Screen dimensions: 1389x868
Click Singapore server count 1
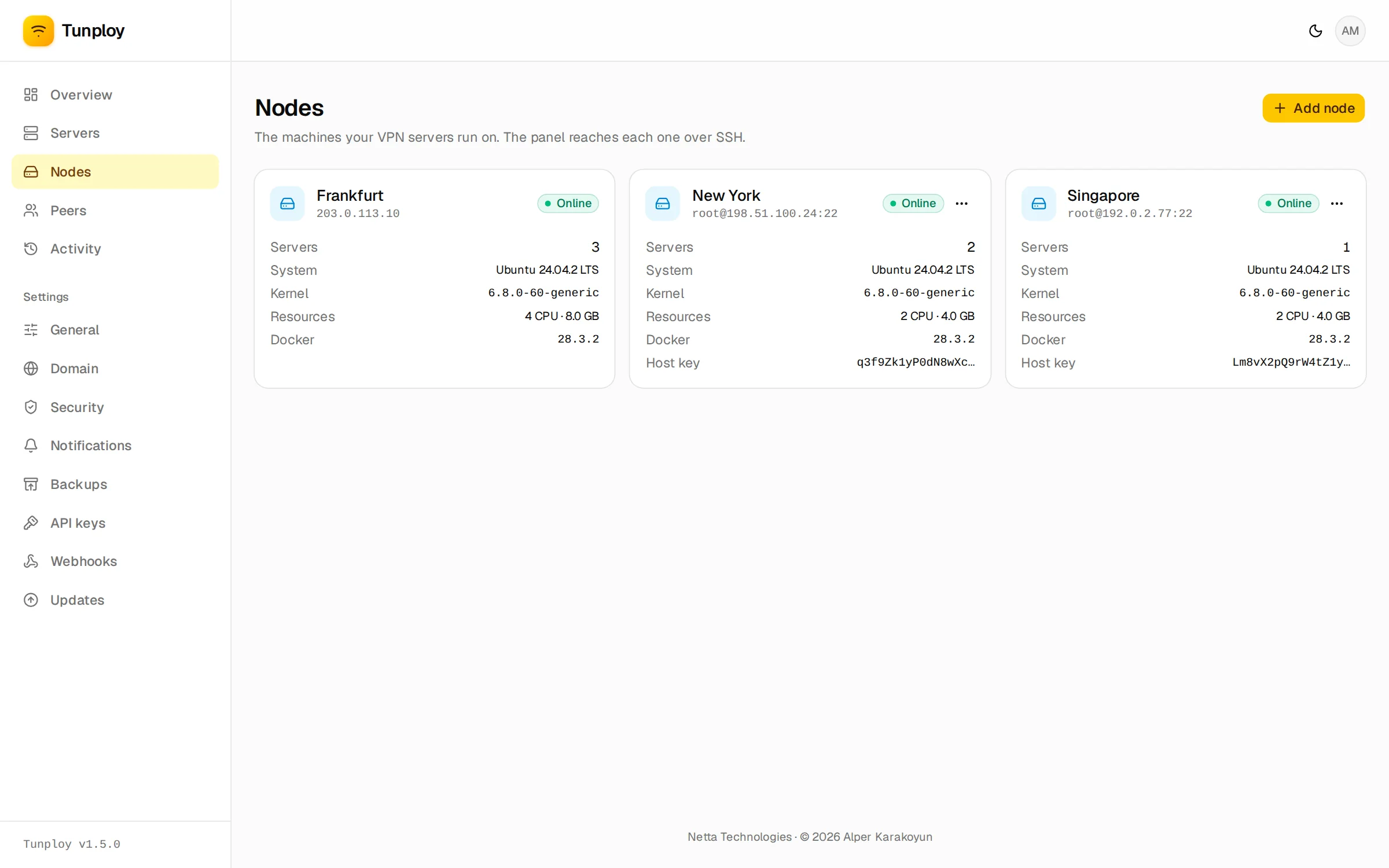1346,247
